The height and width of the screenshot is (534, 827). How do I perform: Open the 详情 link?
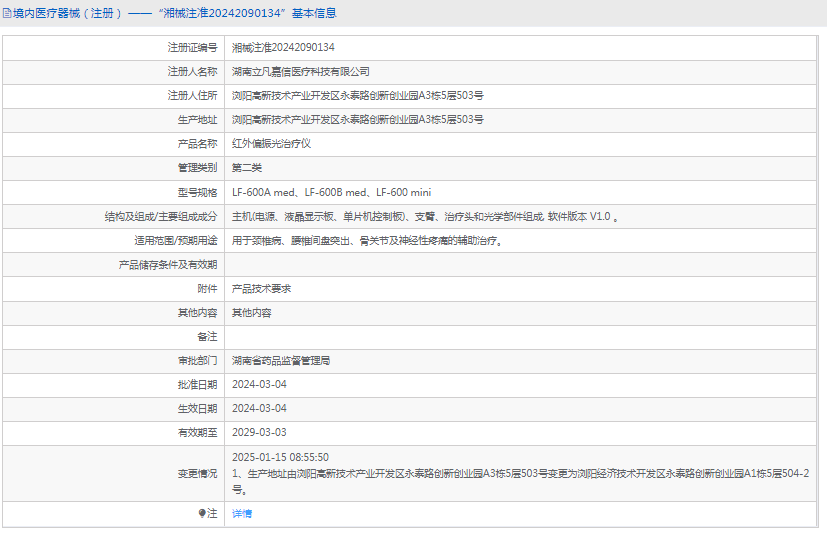tap(242, 513)
